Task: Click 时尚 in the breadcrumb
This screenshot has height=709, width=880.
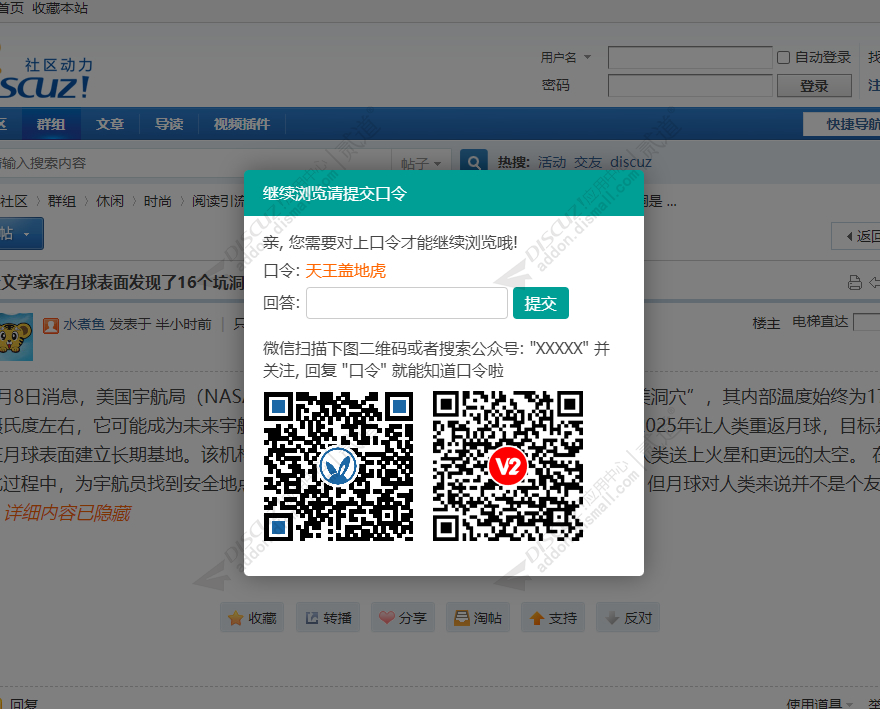Action: coord(158,201)
